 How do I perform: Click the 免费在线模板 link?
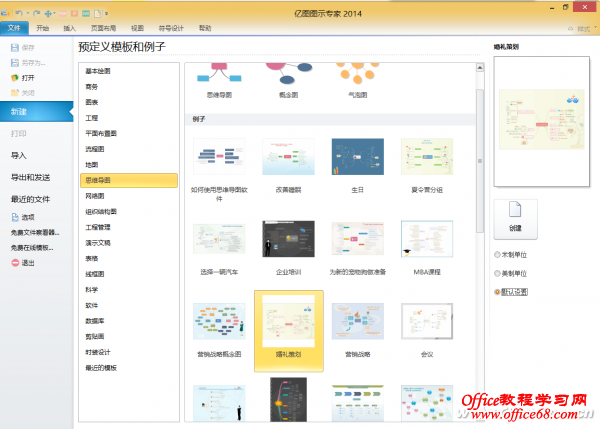[32, 248]
